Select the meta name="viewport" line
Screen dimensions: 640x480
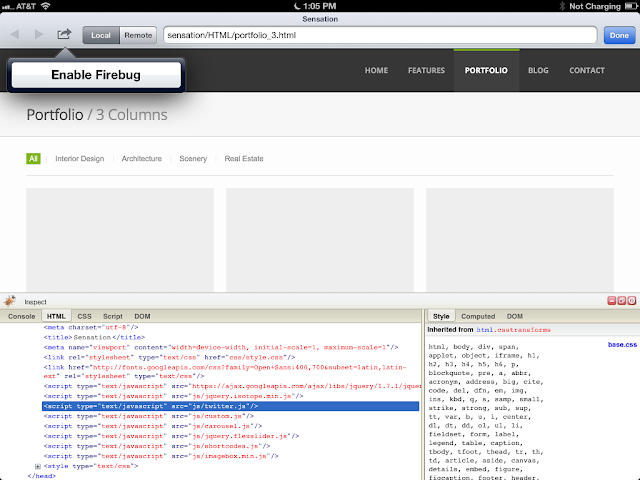[x=221, y=347]
